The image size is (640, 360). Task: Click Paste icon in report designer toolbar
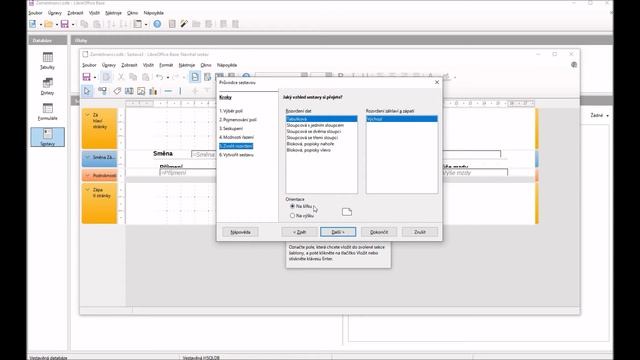pyautogui.click(x=146, y=77)
